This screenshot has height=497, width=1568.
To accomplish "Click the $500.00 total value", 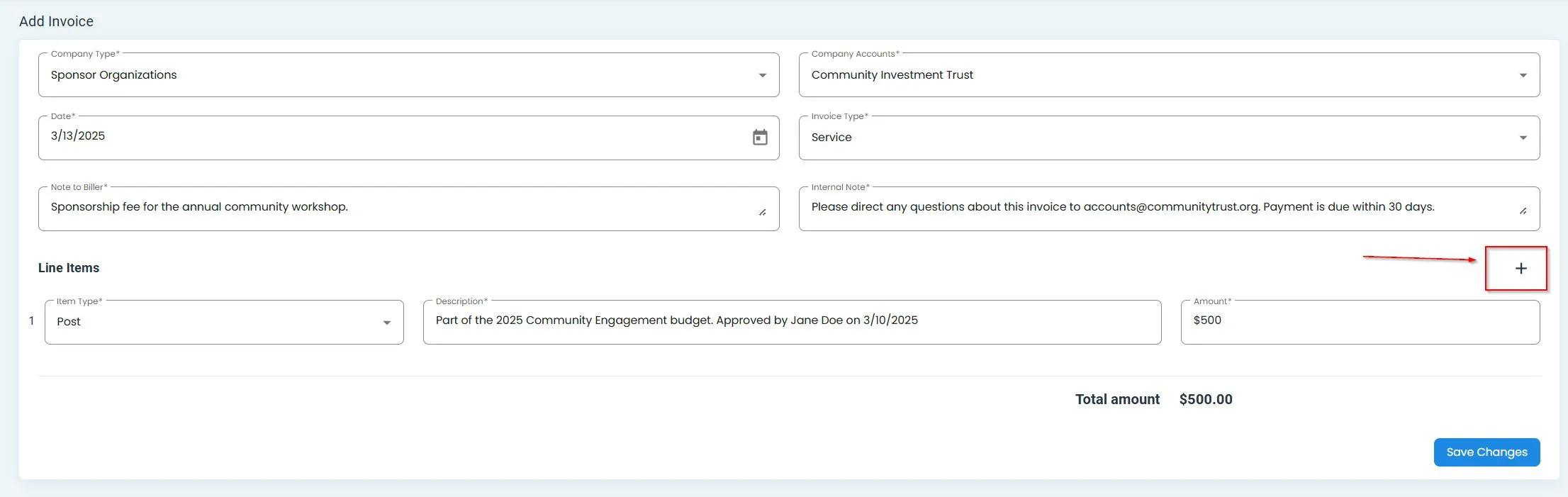I will tap(1205, 400).
